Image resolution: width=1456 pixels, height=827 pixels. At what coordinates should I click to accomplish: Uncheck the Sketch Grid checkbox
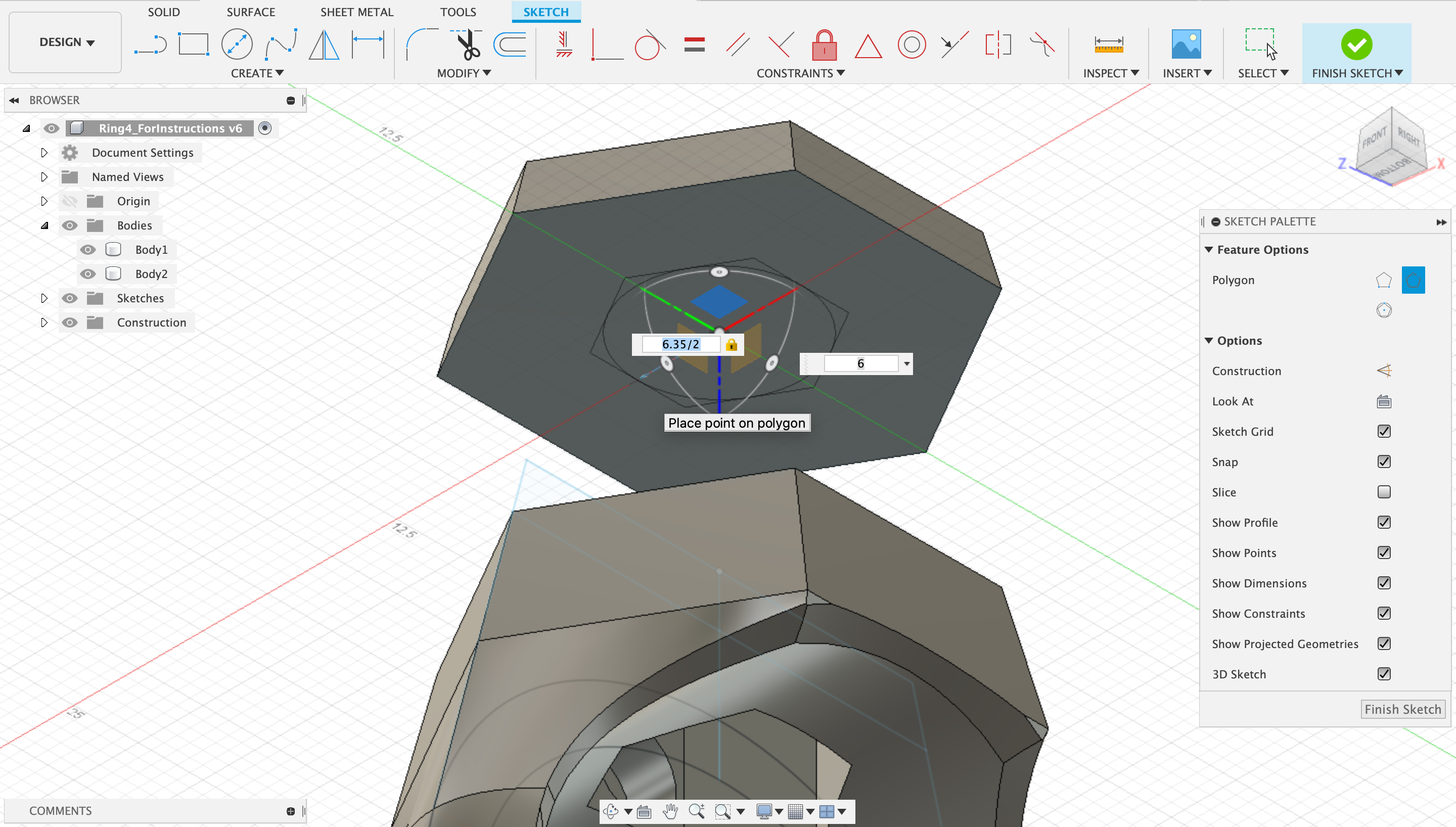coord(1383,431)
